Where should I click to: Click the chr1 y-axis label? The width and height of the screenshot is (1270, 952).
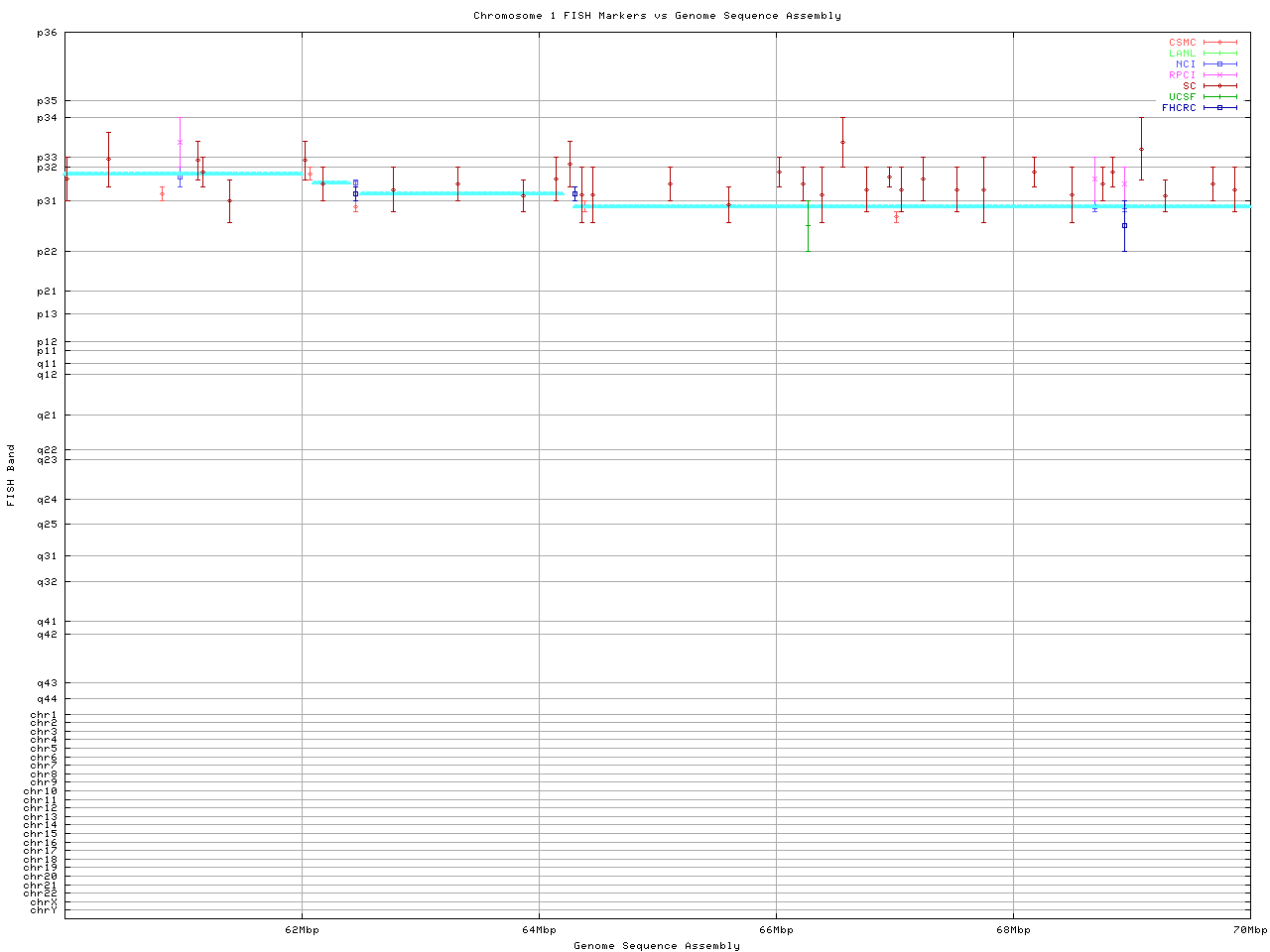(x=44, y=715)
